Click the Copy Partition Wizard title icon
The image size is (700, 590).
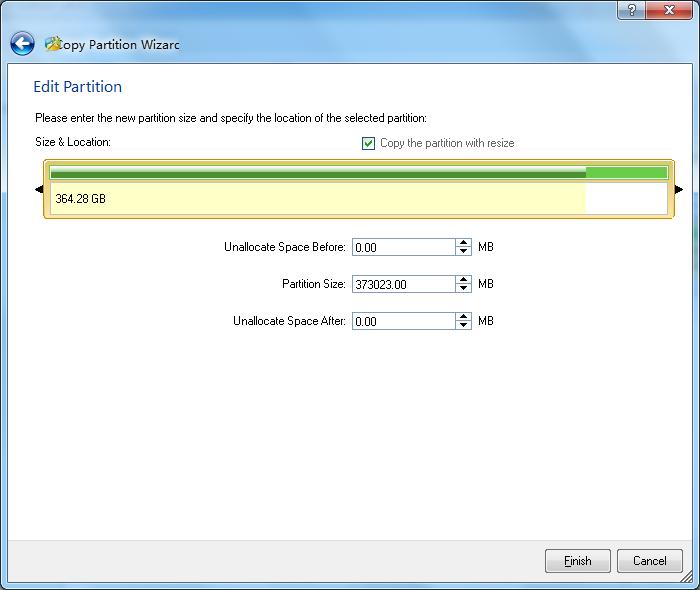(x=53, y=44)
